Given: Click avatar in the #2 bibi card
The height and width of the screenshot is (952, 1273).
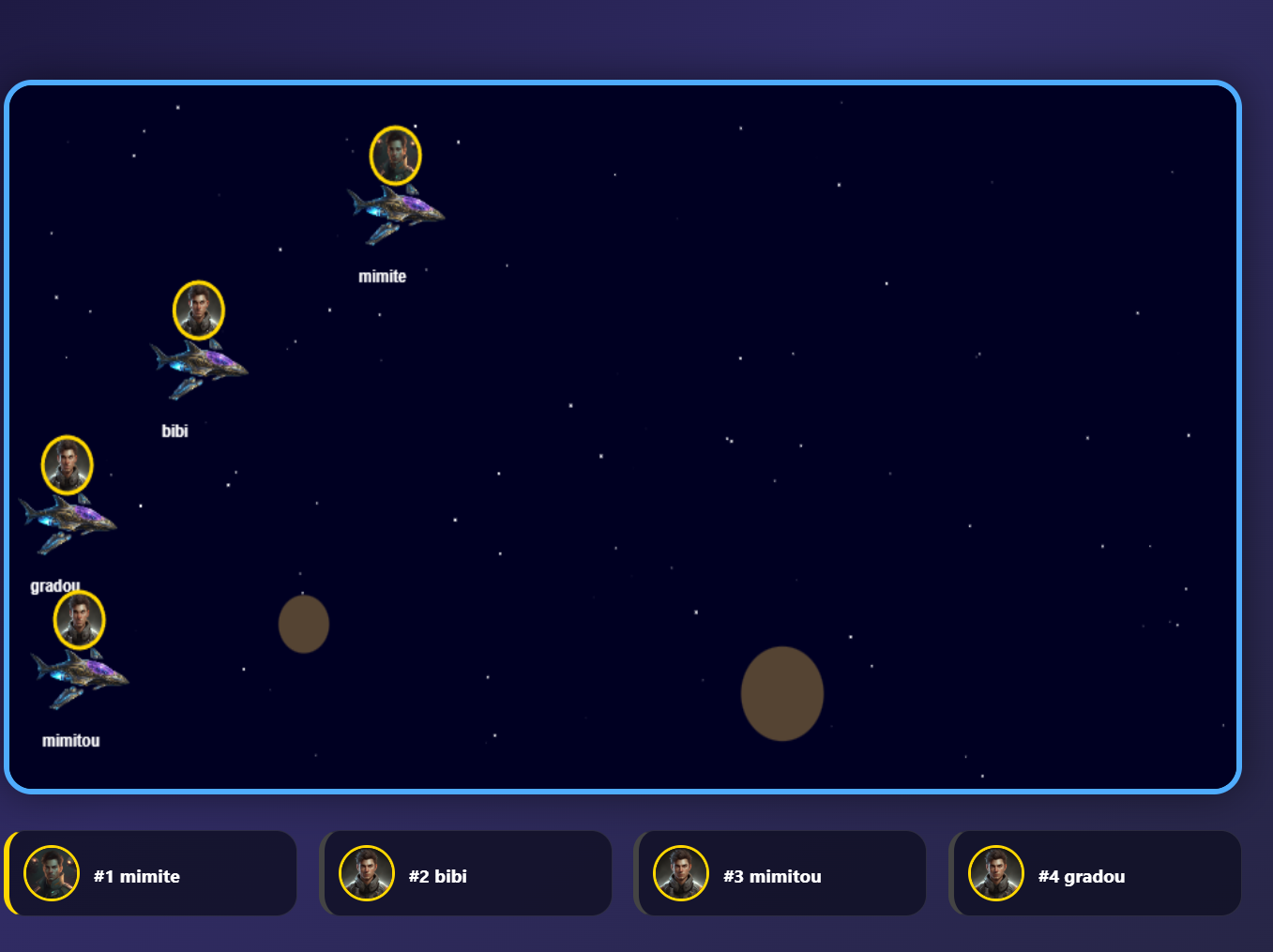Looking at the screenshot, I should [367, 873].
